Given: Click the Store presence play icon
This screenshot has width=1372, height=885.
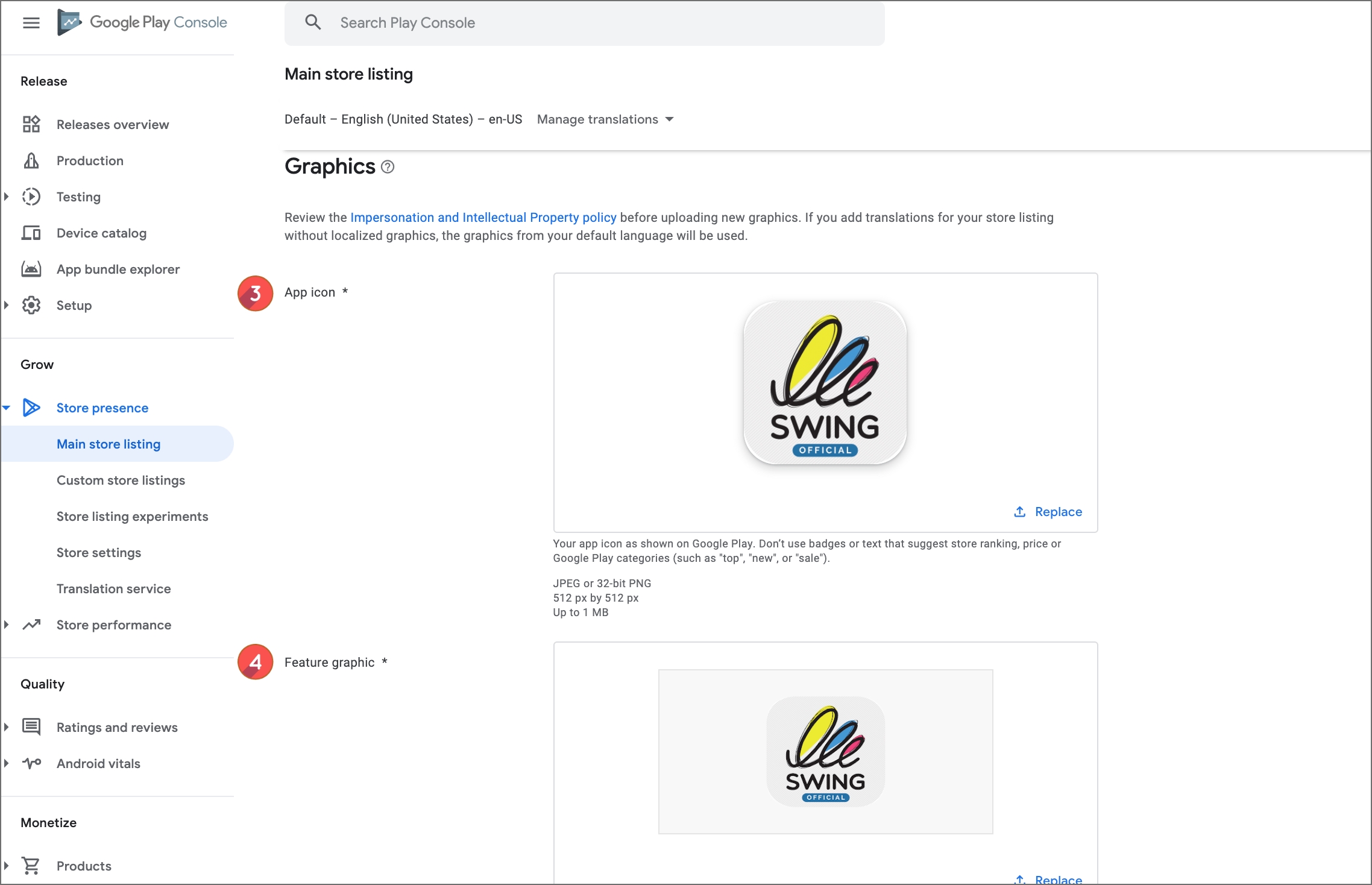Looking at the screenshot, I should click(x=31, y=408).
